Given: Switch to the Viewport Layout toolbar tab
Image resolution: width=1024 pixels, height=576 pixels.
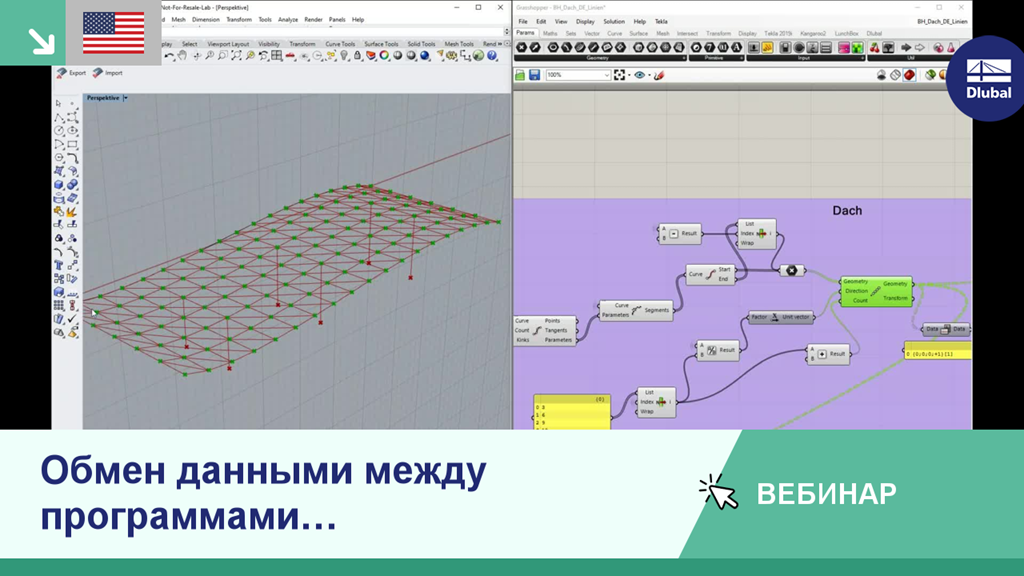Looking at the screenshot, I should click(228, 44).
